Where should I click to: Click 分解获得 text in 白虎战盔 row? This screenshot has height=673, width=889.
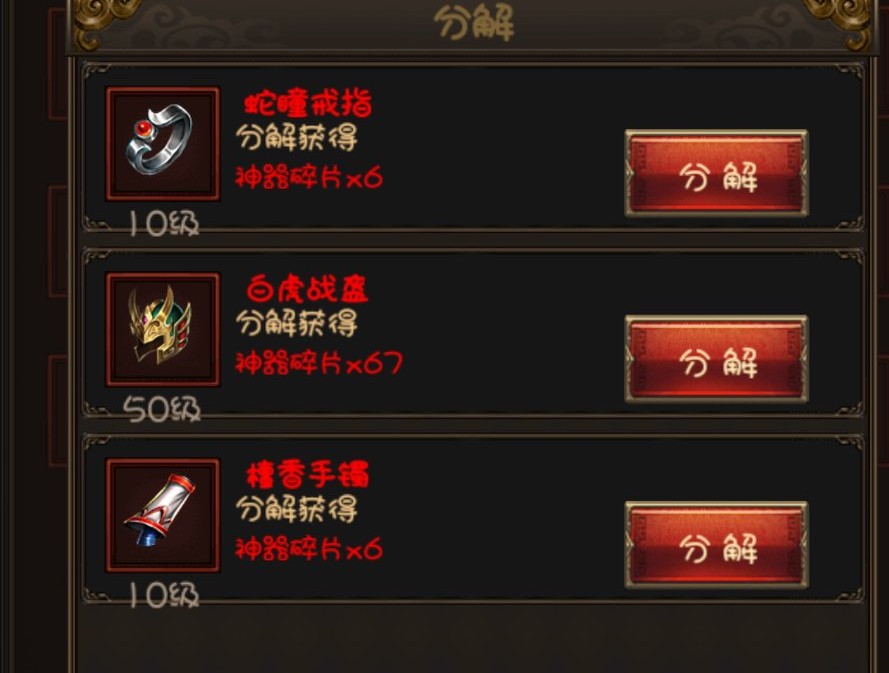click(x=297, y=323)
